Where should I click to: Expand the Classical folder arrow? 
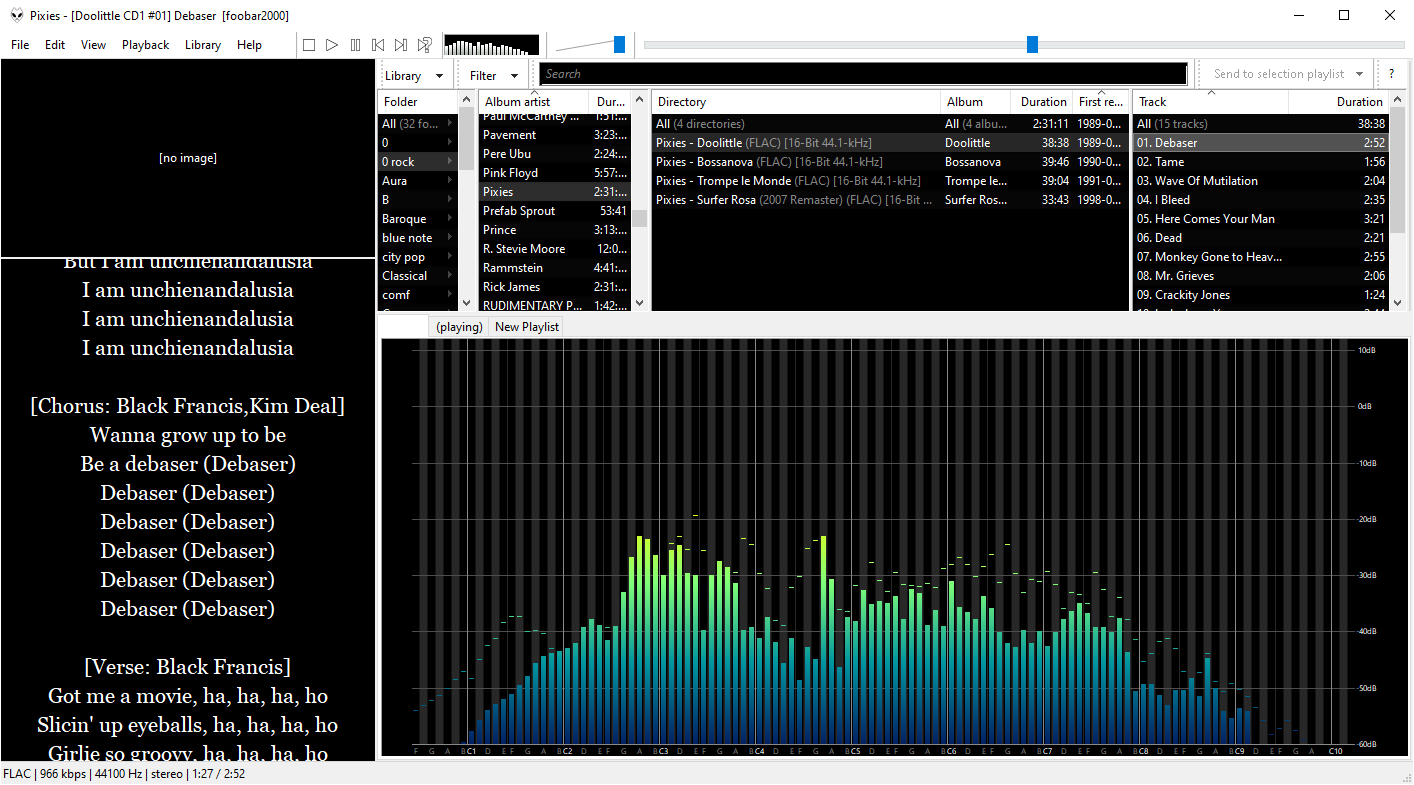450,276
